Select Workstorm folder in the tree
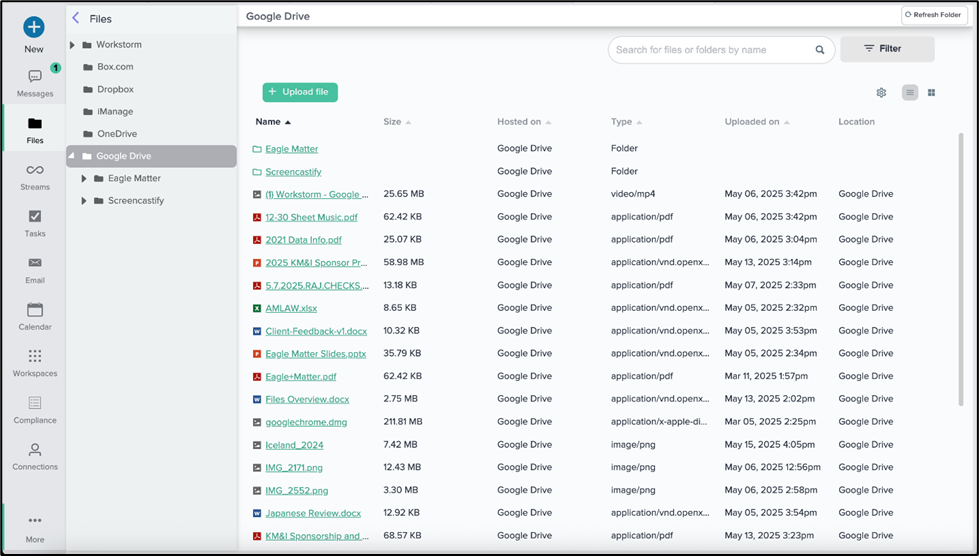Image resolution: width=979 pixels, height=556 pixels. 119,45
